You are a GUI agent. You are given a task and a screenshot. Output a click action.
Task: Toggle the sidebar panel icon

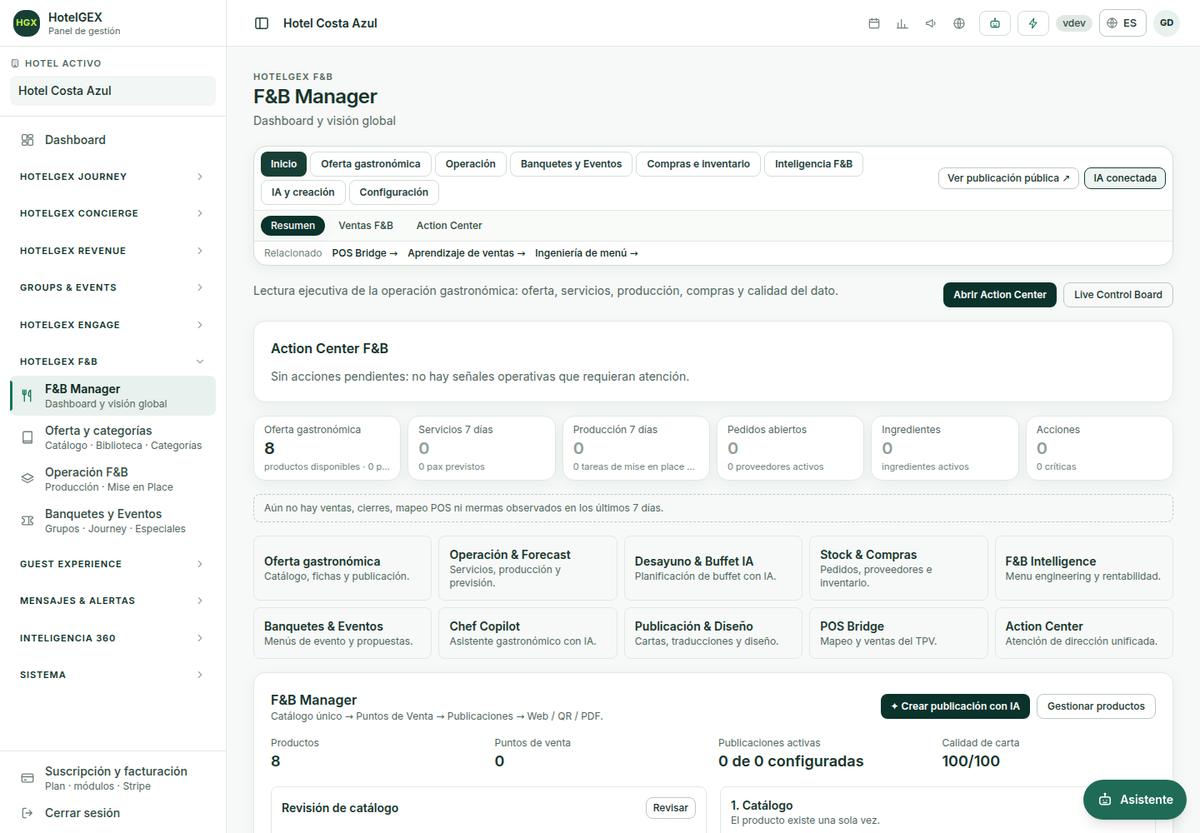(x=262, y=23)
